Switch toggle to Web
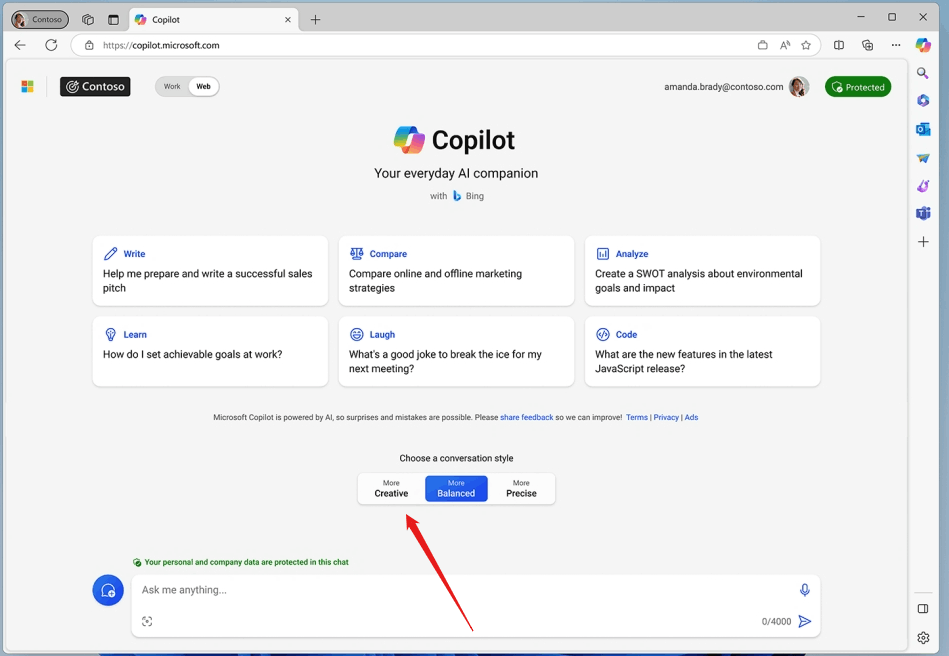Image resolution: width=949 pixels, height=656 pixels. point(203,87)
